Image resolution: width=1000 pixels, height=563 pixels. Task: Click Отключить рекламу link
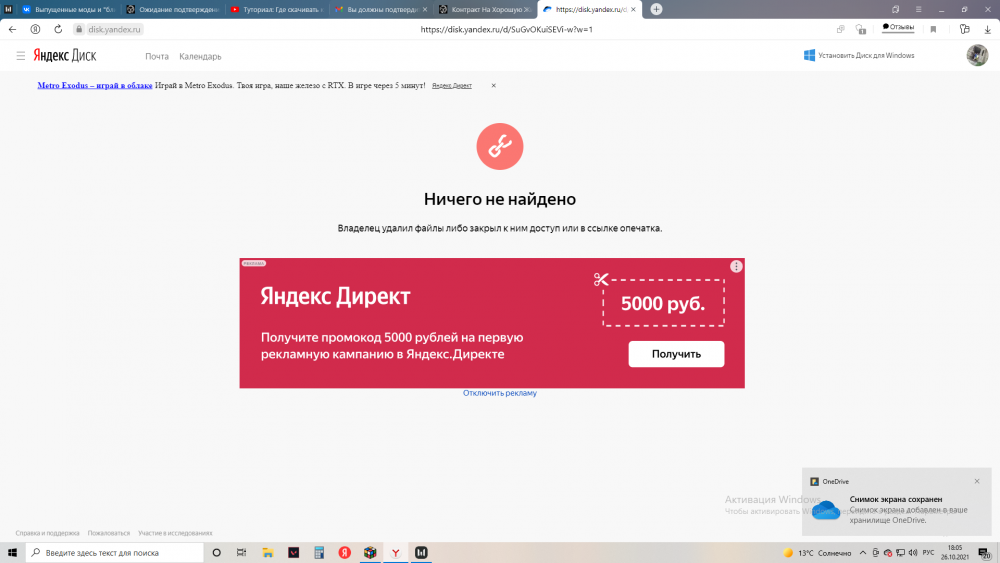pos(500,393)
